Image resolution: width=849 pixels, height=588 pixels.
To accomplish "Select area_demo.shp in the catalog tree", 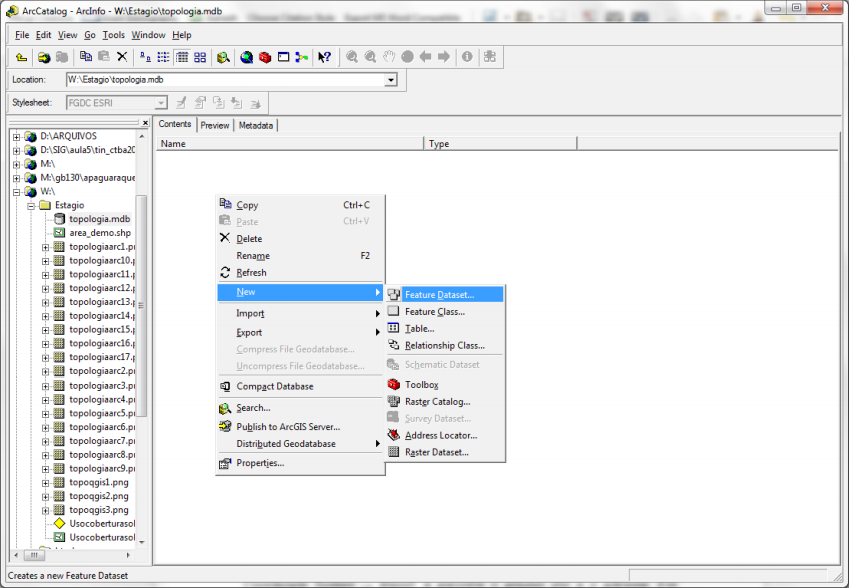I will pos(100,233).
